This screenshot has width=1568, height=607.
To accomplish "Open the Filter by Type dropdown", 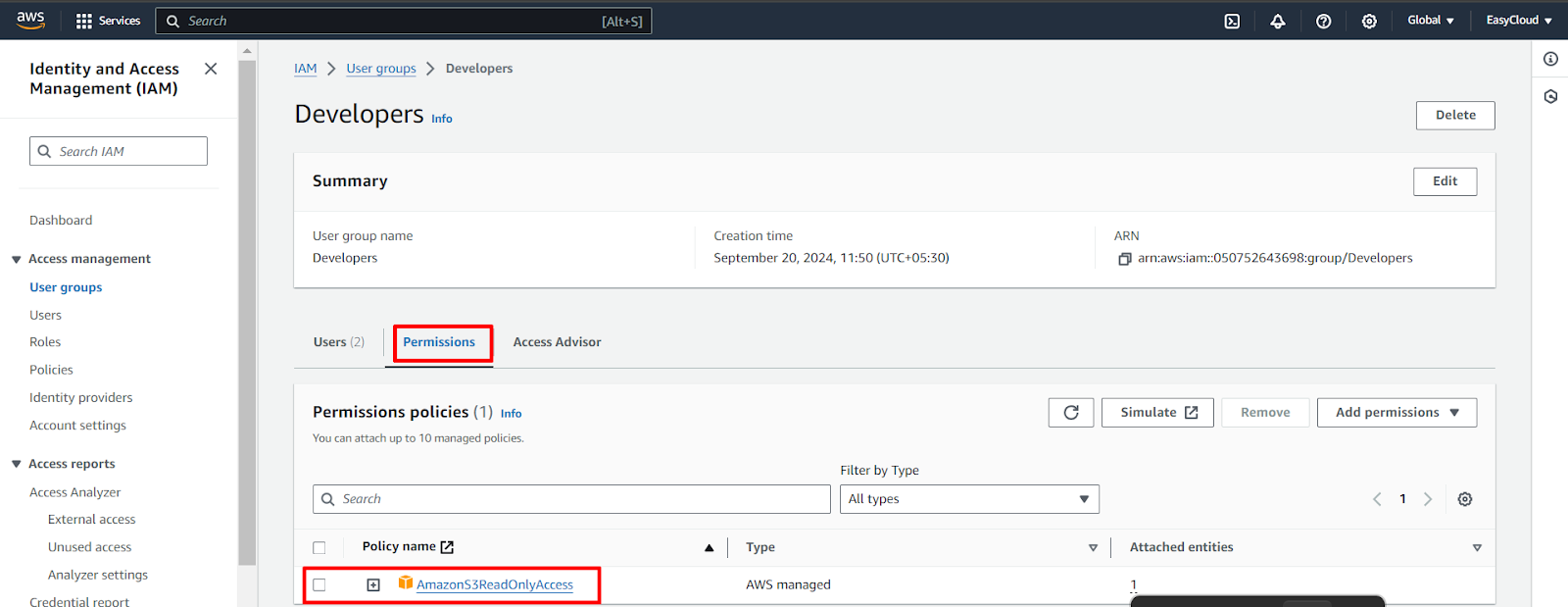I will (x=969, y=499).
